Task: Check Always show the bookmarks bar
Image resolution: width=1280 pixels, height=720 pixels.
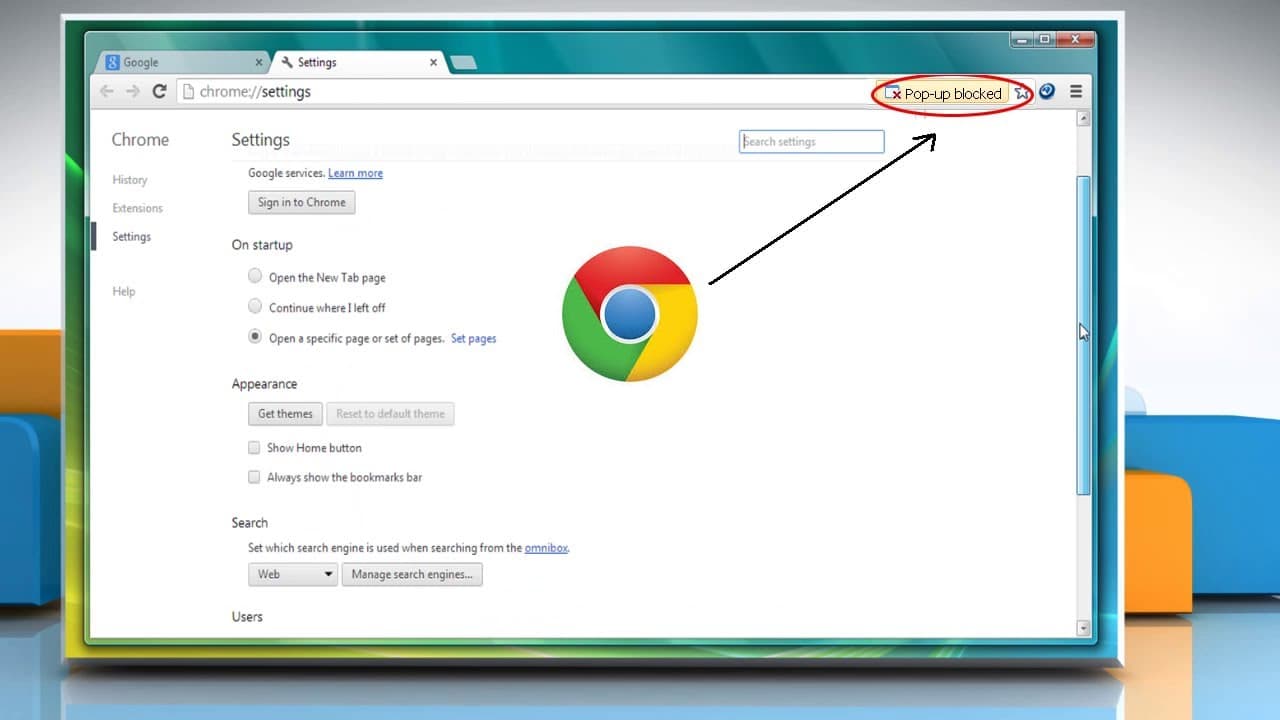Action: tap(254, 477)
